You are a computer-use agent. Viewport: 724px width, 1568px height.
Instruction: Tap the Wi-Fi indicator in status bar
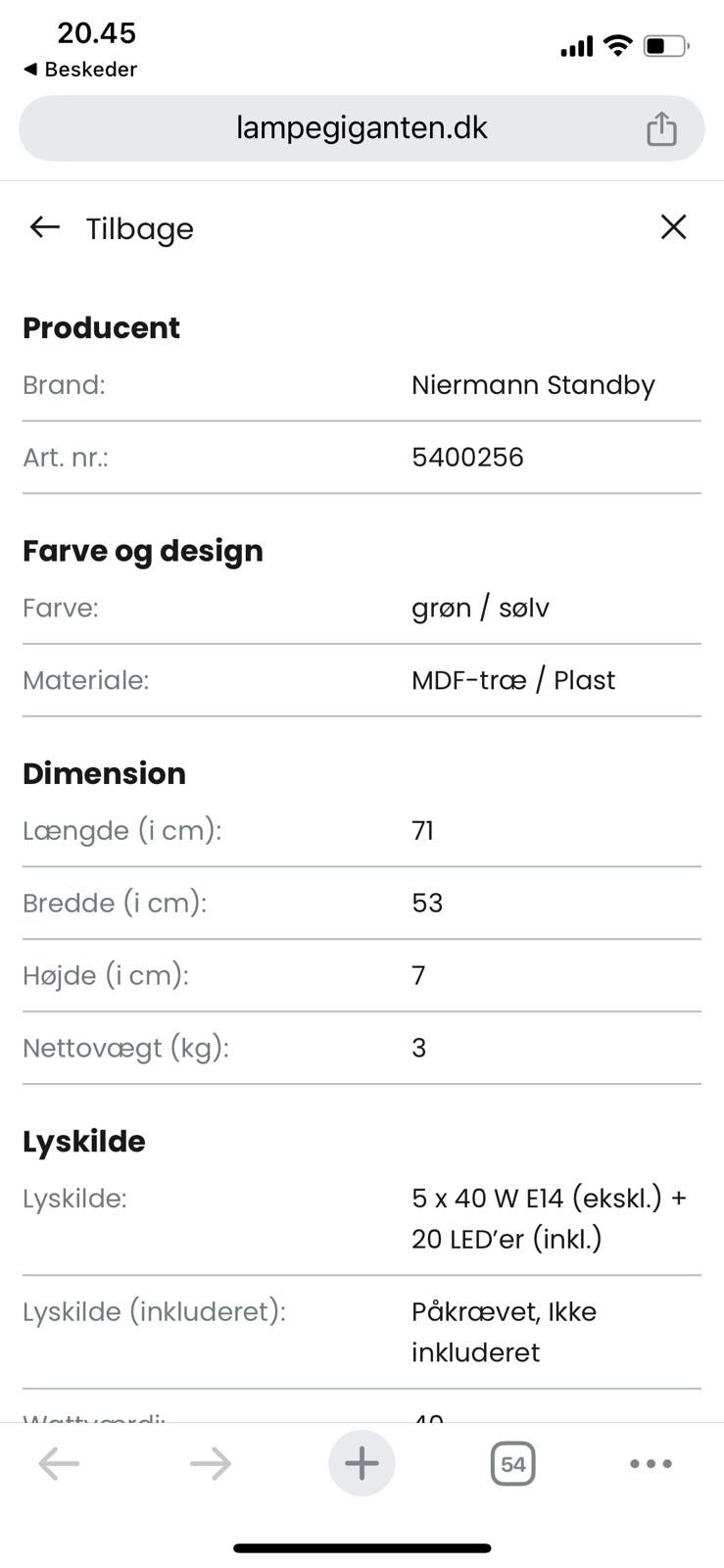615,43
